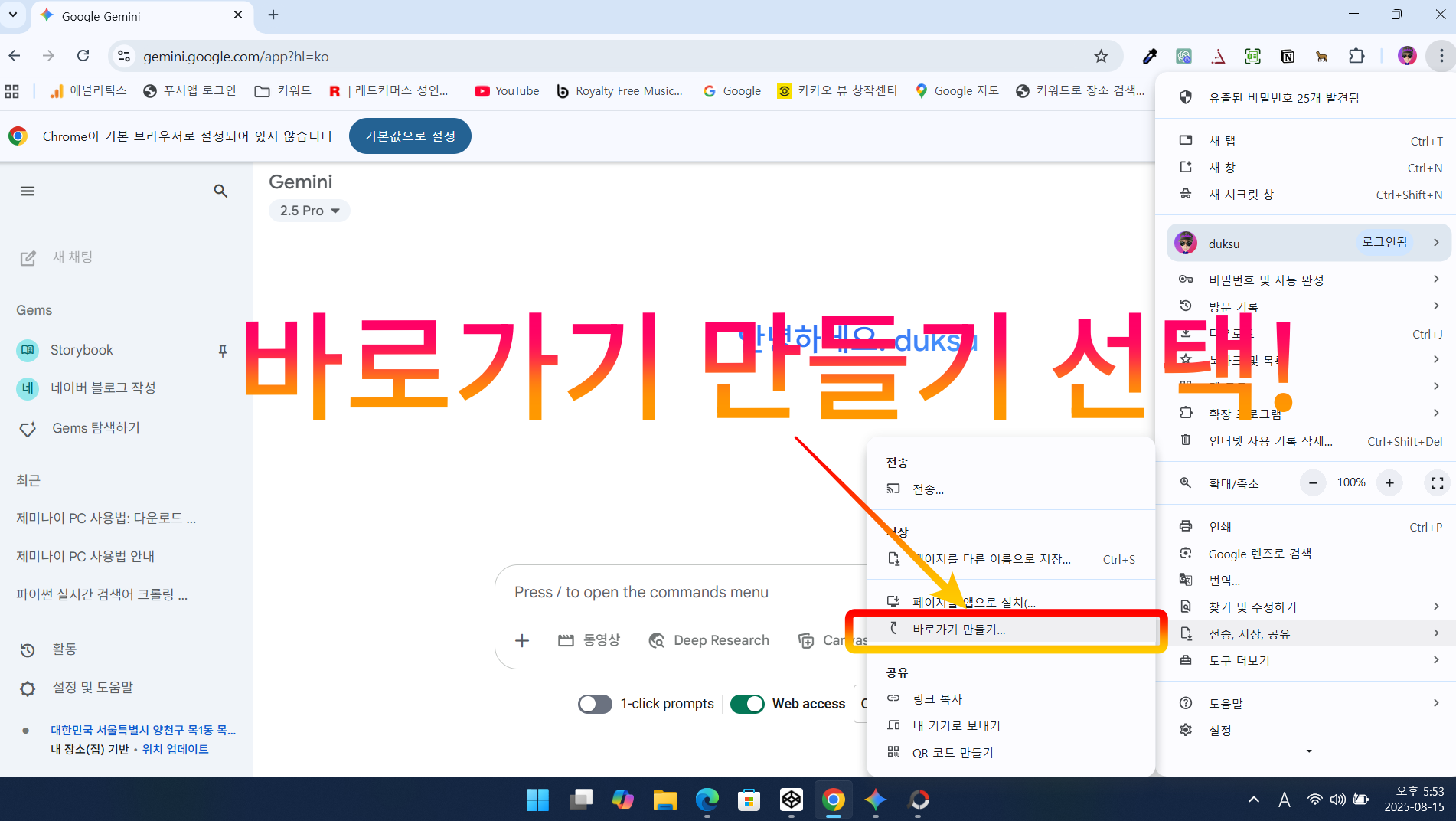Open the tab search dropdown arrow
1456x821 pixels.
[13, 15]
